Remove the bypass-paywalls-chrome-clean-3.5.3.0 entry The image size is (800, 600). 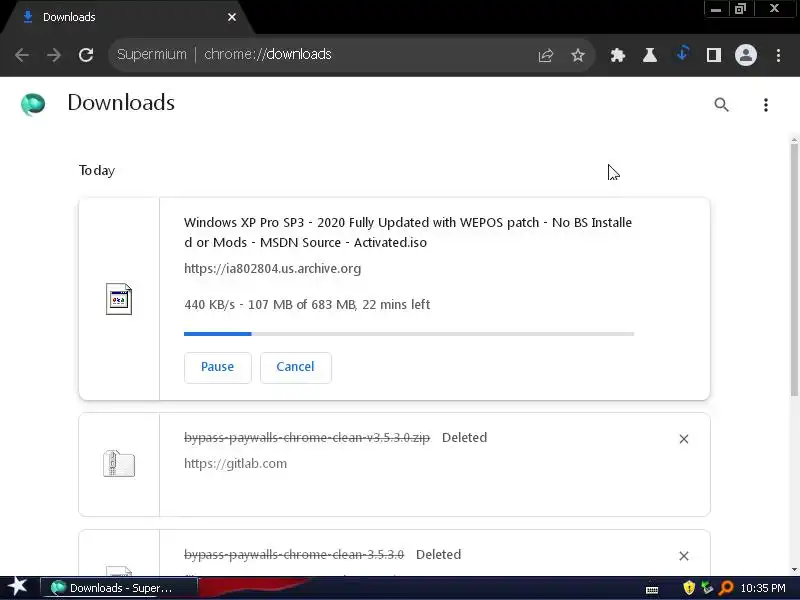pos(684,556)
